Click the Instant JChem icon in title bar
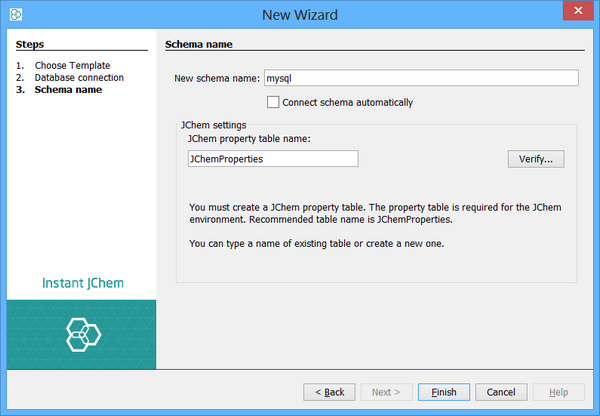The width and height of the screenshot is (600, 416). click(16, 15)
